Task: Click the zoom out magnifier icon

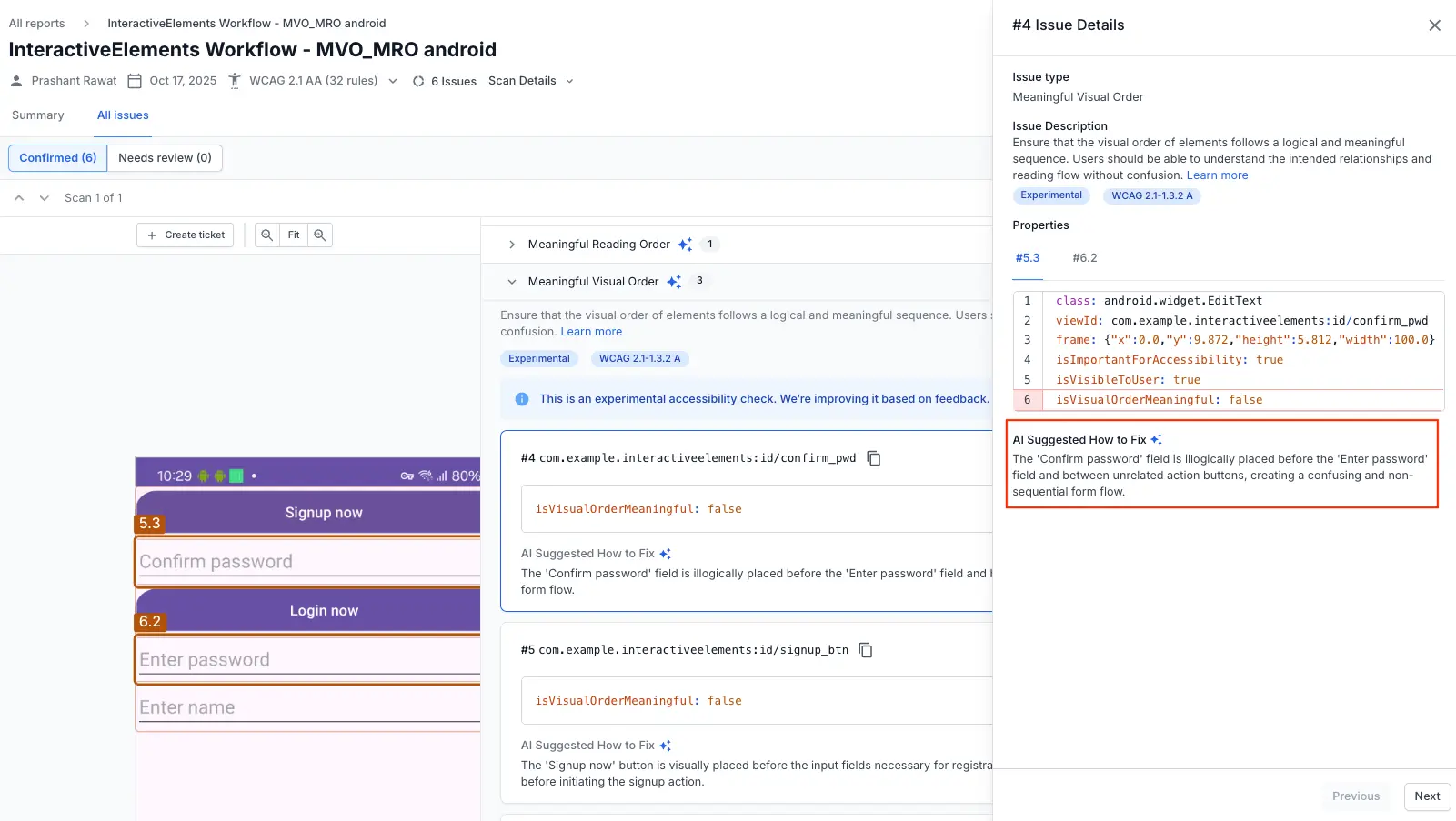Action: (266, 235)
